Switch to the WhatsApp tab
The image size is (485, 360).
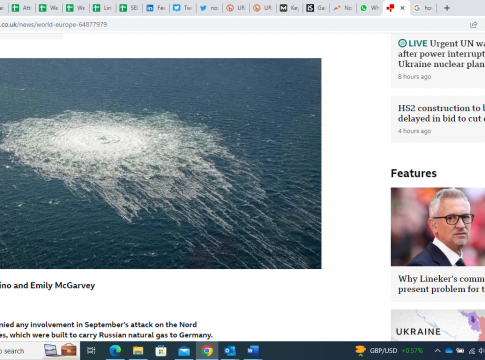click(x=369, y=8)
